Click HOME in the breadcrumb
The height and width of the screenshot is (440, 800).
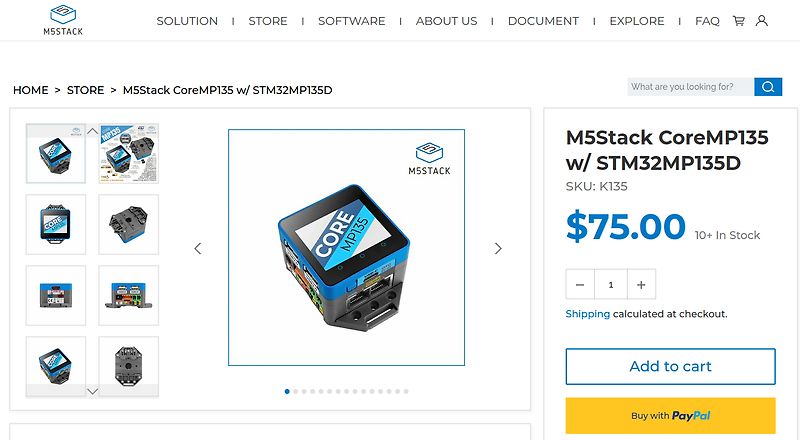(x=31, y=90)
